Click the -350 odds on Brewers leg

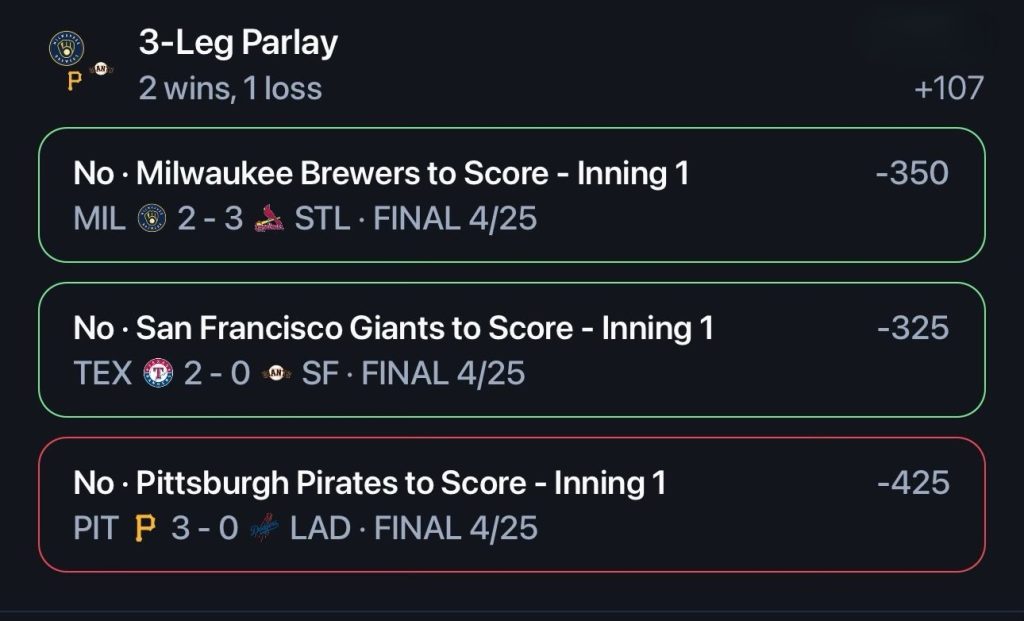[x=912, y=173]
